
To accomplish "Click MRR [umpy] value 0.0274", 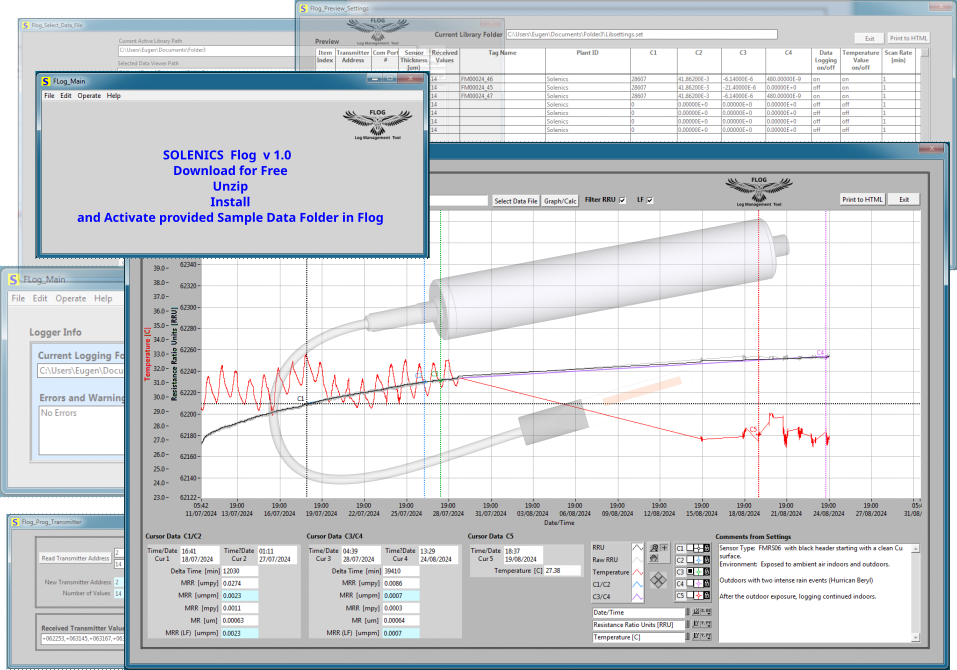I will pyautogui.click(x=239, y=583).
